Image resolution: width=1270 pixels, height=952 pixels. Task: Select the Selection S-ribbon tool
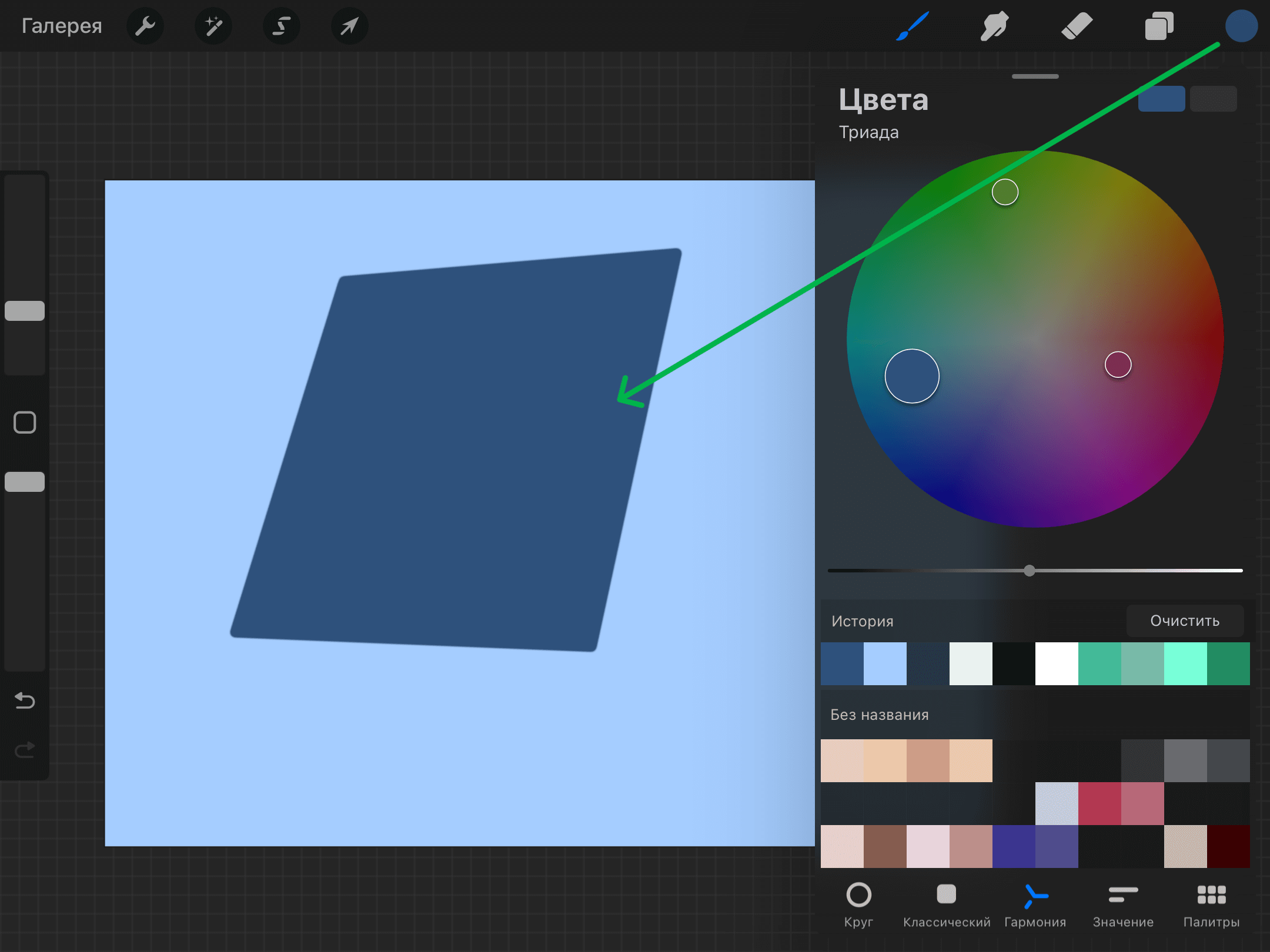tap(281, 26)
